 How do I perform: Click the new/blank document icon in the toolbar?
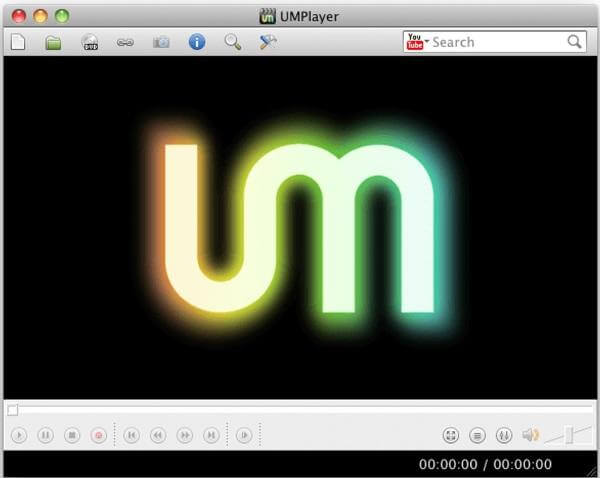(x=18, y=42)
